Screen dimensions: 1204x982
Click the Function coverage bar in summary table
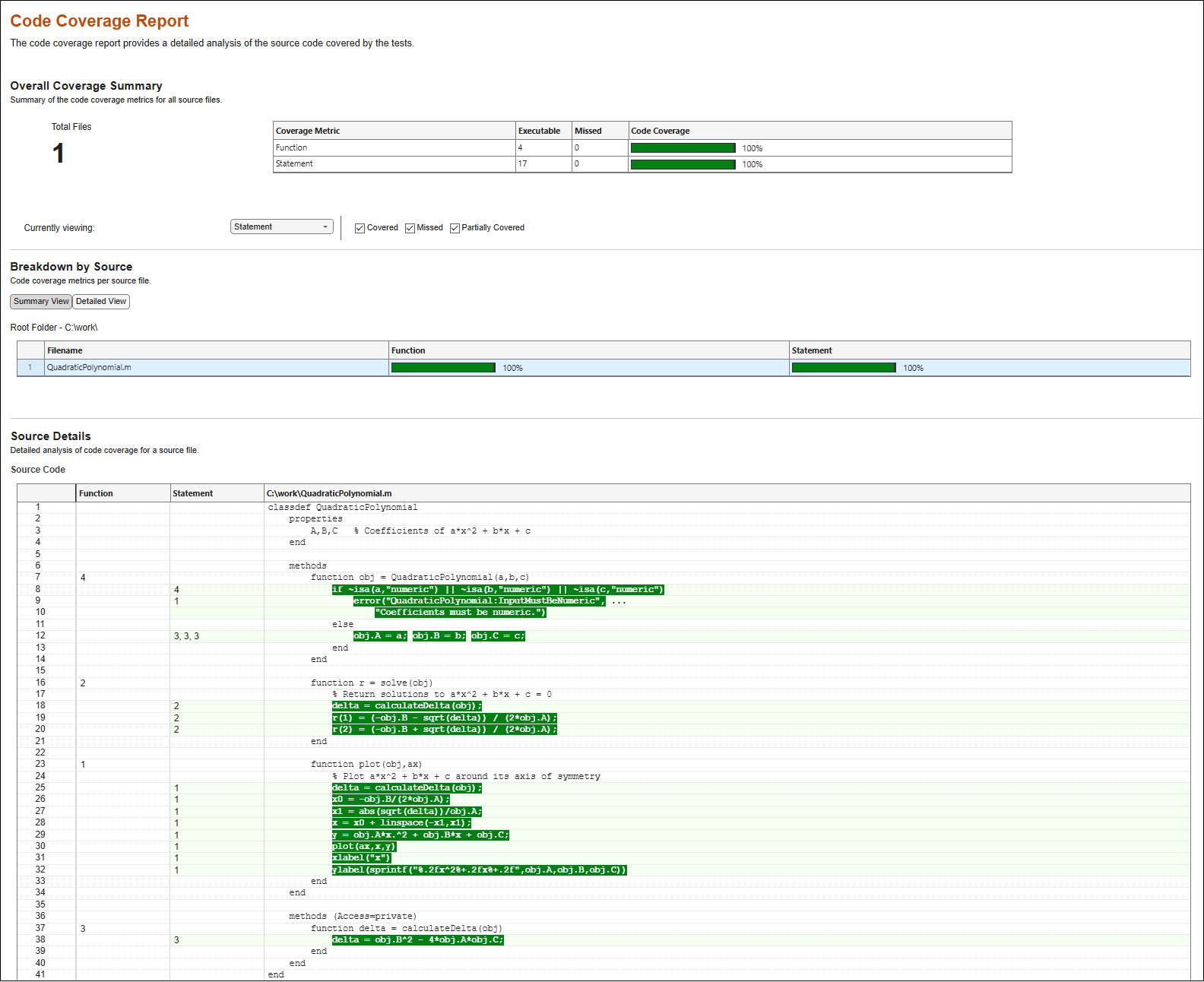coord(683,148)
